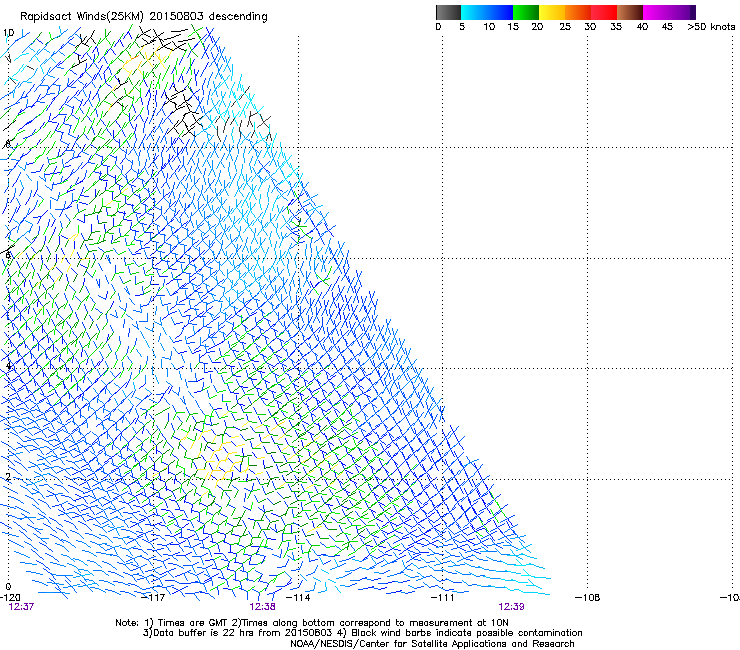Select the '-117' longitude label
This screenshot has height=650, width=740.
click(154, 598)
